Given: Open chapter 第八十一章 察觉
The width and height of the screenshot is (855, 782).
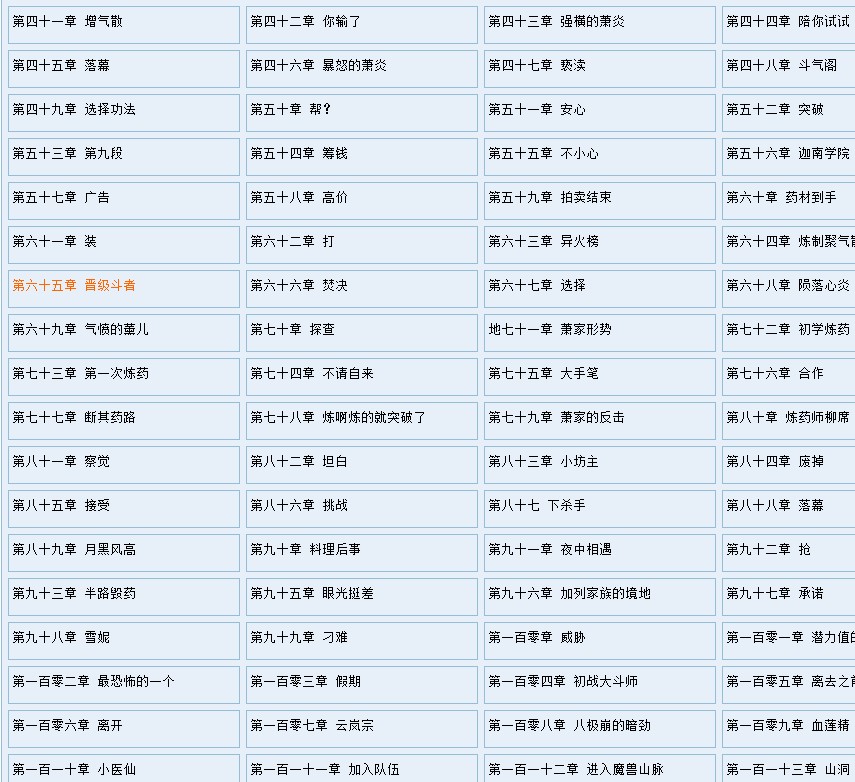Looking at the screenshot, I should 61,462.
